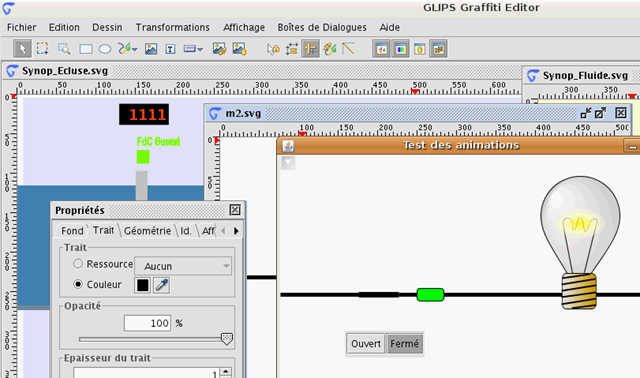Activate the dashed marquee selection tool
640x378 pixels.
point(42,49)
